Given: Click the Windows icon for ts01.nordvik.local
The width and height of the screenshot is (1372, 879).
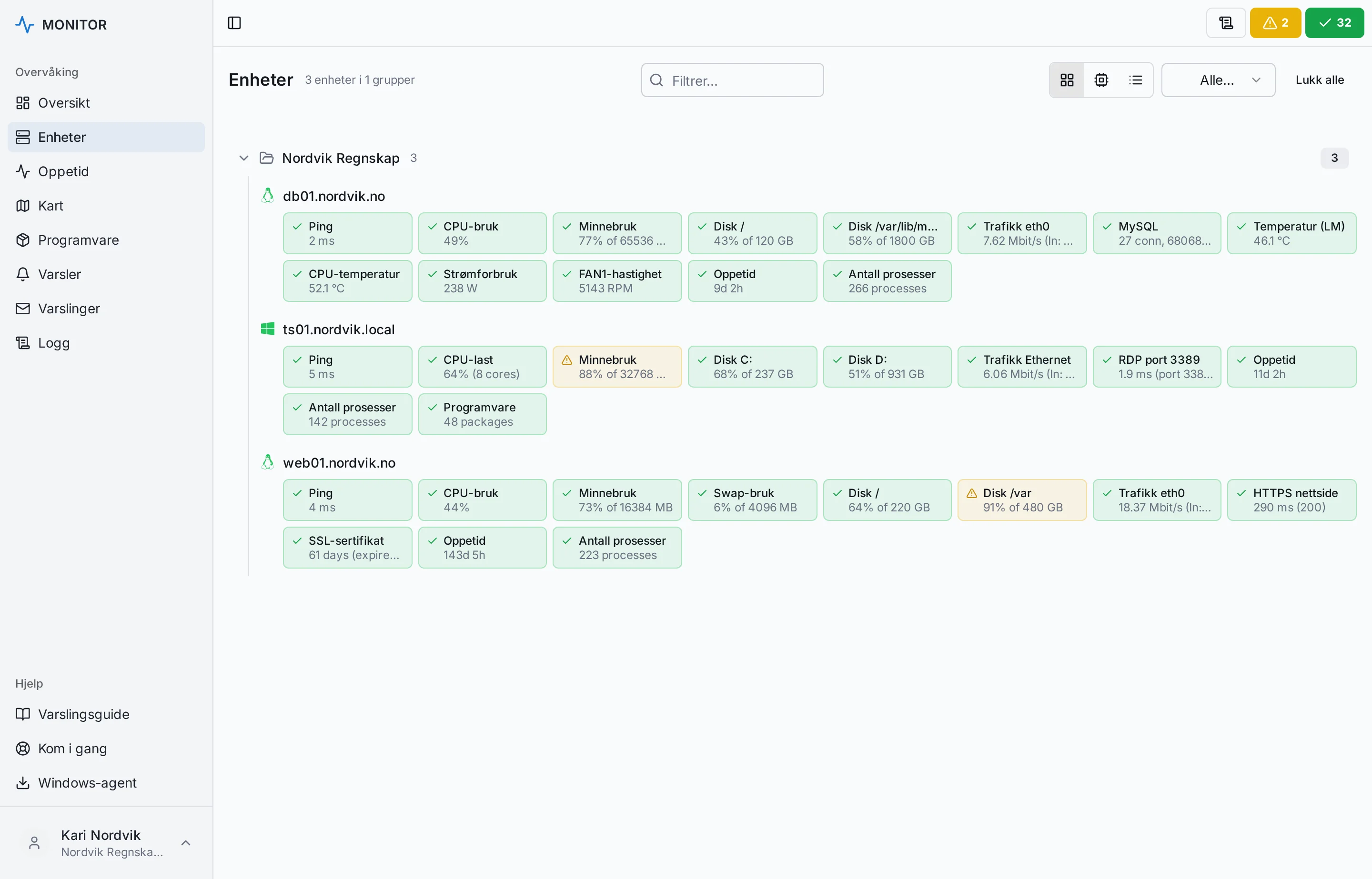Looking at the screenshot, I should point(267,329).
